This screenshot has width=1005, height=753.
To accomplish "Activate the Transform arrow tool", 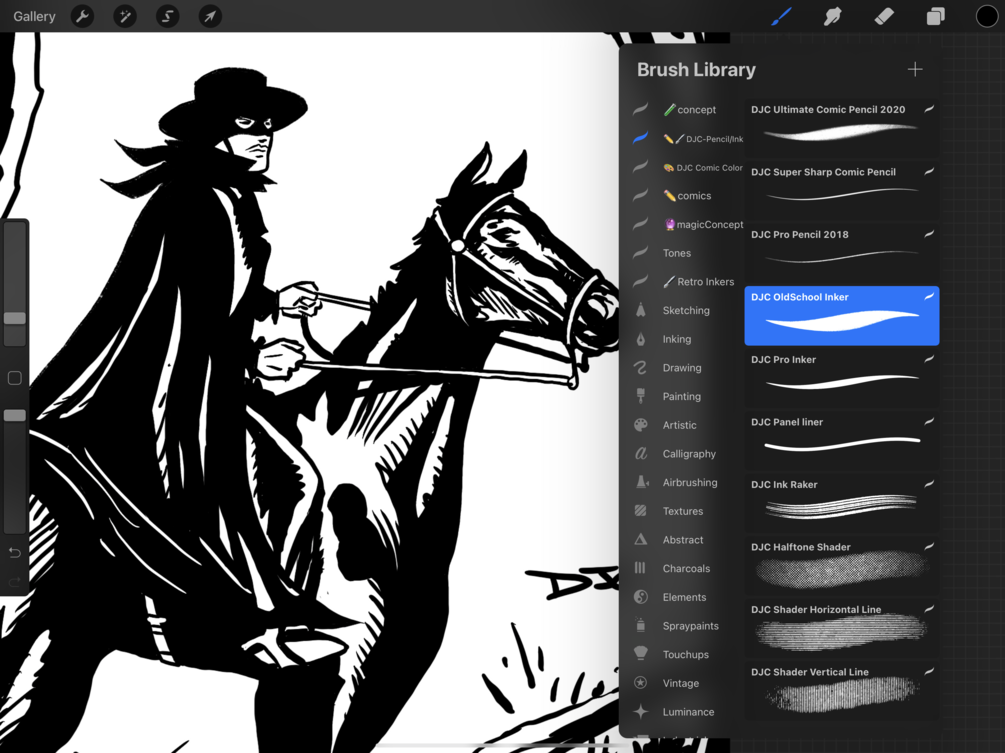I will click(210, 16).
